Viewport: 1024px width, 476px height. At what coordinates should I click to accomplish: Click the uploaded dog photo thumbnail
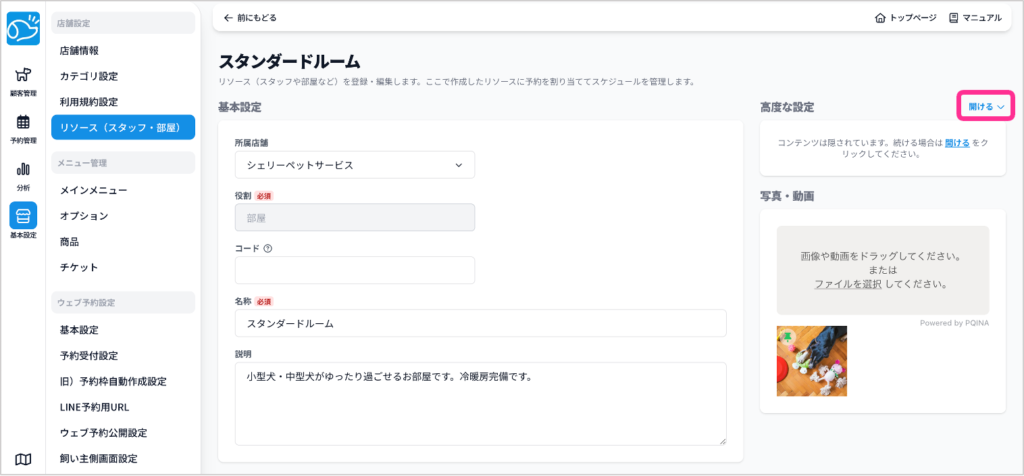812,360
